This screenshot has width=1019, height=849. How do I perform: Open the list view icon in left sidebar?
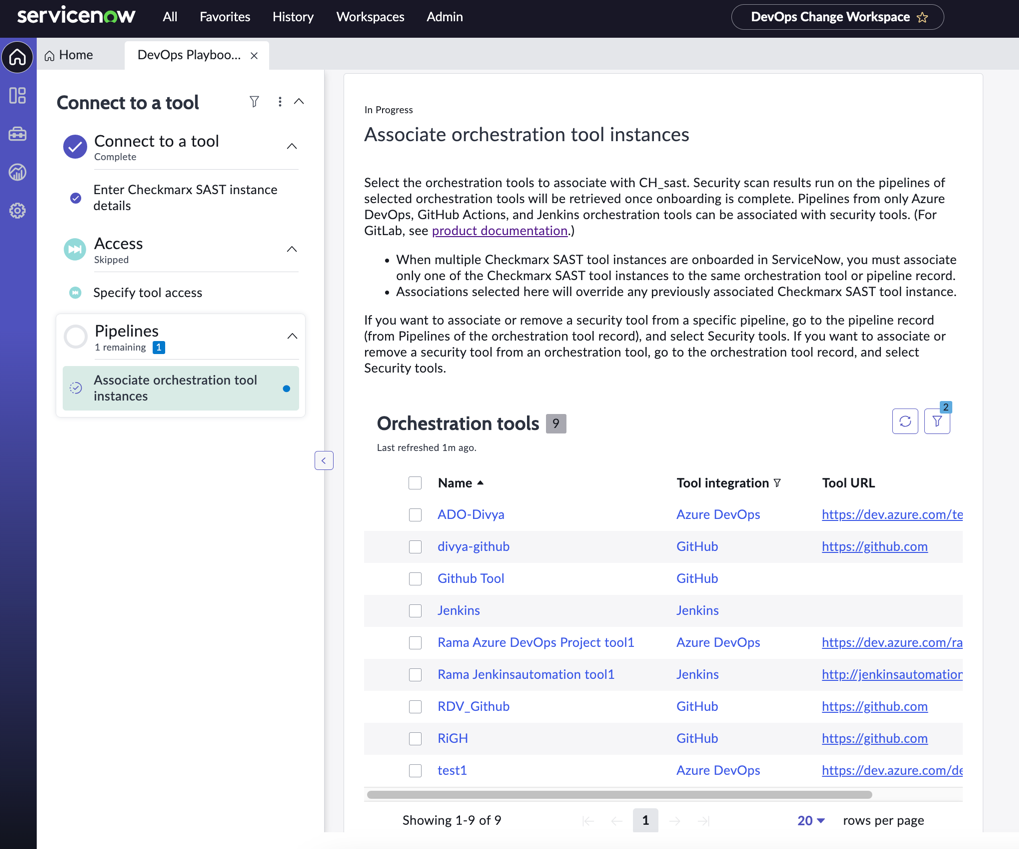(x=18, y=96)
